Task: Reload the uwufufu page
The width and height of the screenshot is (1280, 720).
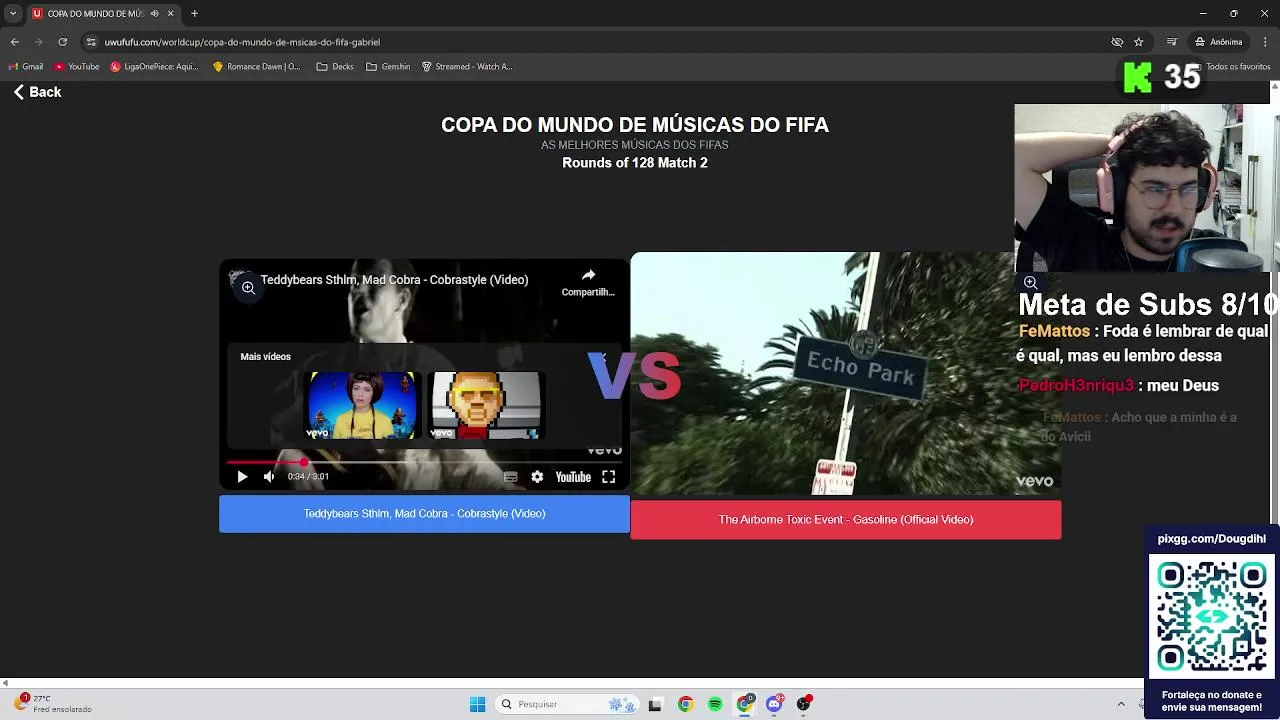Action: (63, 42)
